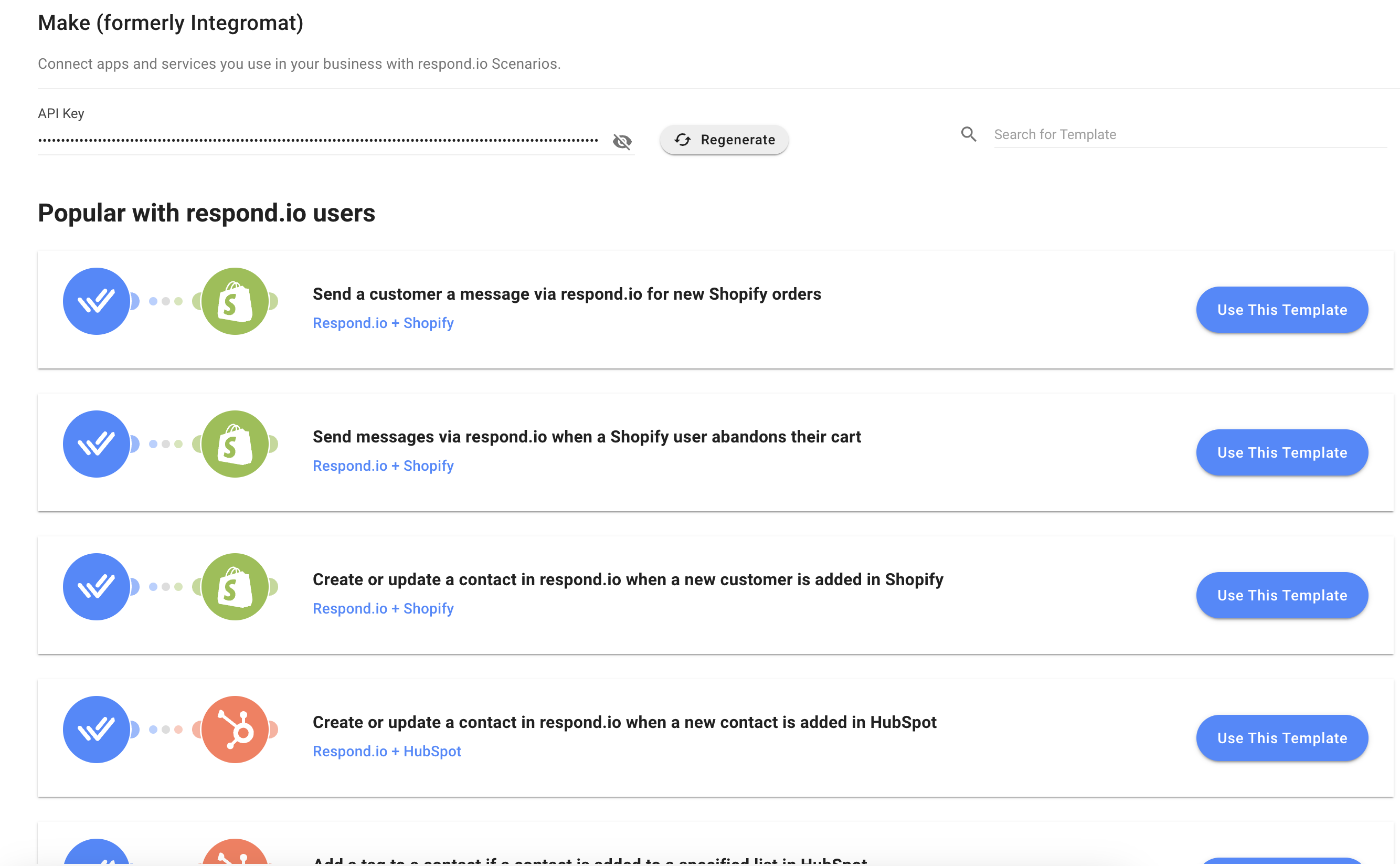Select Use This Template for Shopify customer update

1282,595
